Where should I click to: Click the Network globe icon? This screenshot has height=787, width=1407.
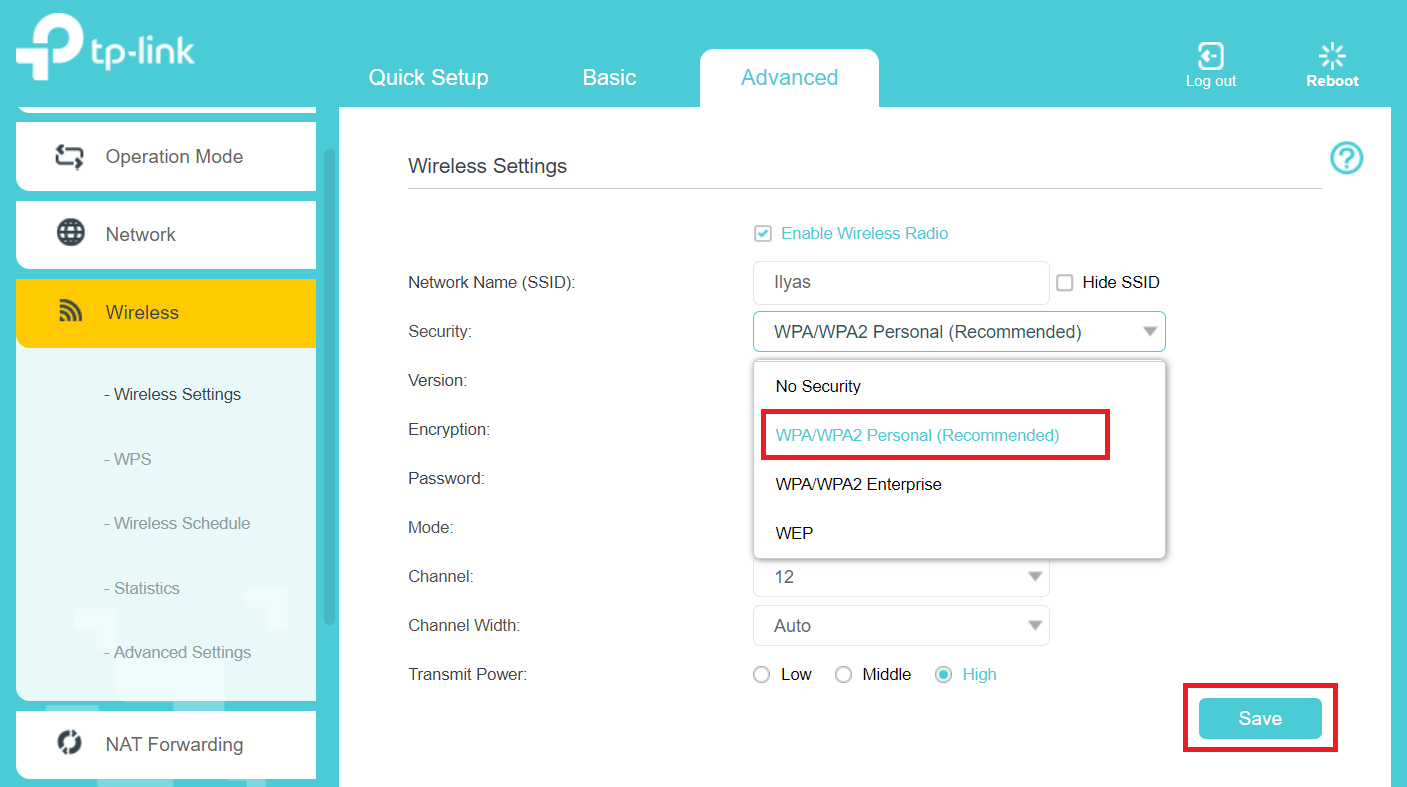point(70,234)
